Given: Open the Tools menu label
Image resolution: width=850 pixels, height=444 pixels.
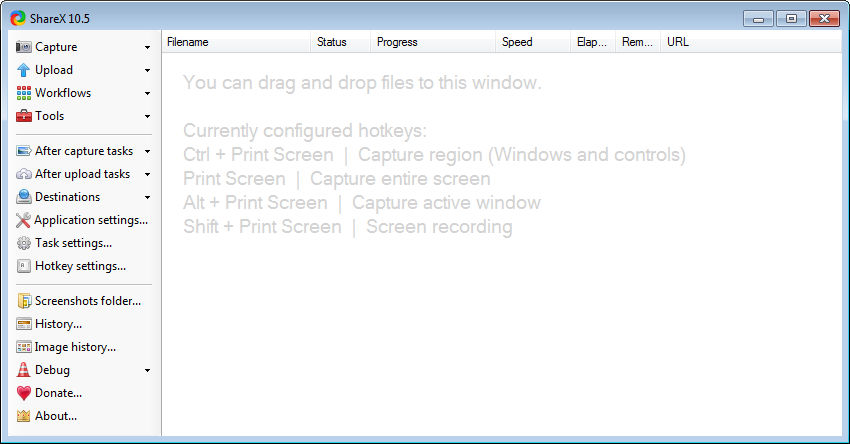Looking at the screenshot, I should tap(49, 116).
